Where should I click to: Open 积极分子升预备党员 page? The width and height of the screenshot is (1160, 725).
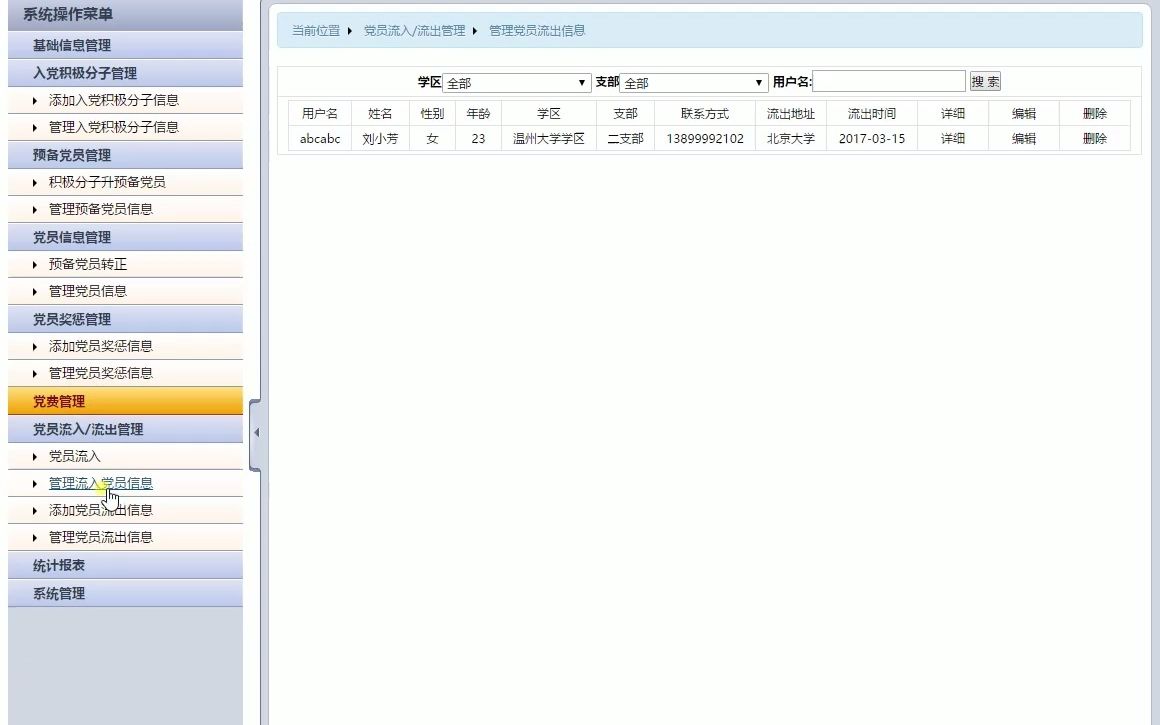(x=110, y=182)
